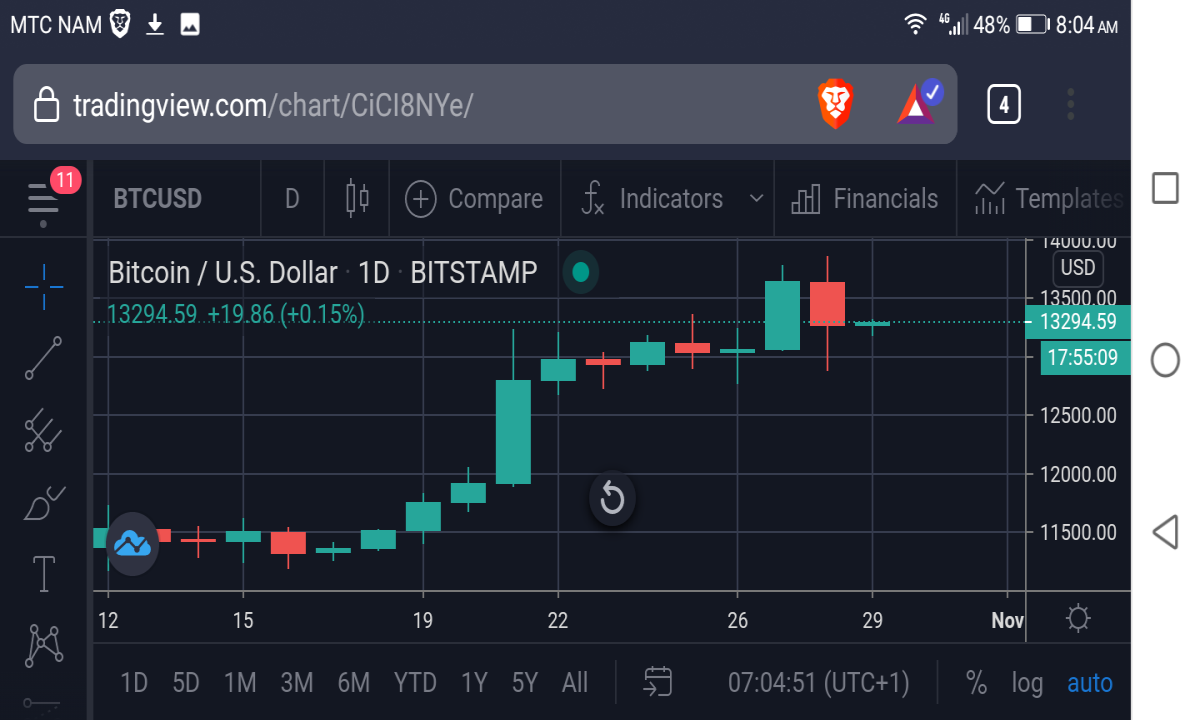Click the 14000.00 price axis label
This screenshot has width=1200, height=720.
tap(1078, 242)
